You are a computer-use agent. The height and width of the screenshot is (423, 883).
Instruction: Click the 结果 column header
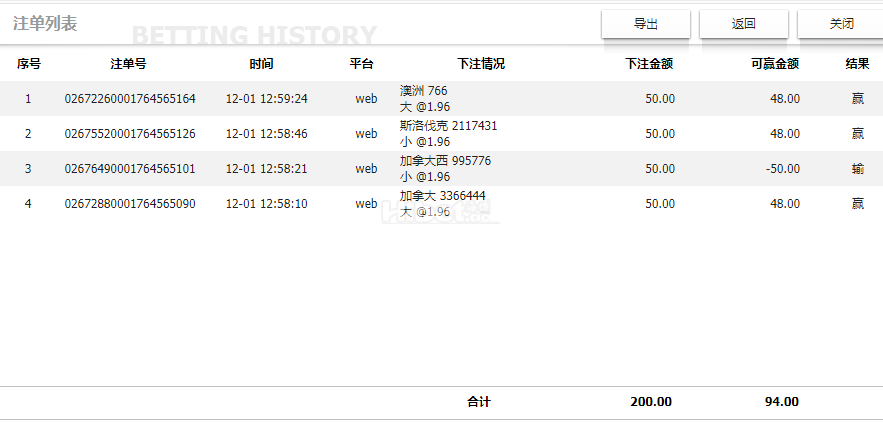pos(857,64)
